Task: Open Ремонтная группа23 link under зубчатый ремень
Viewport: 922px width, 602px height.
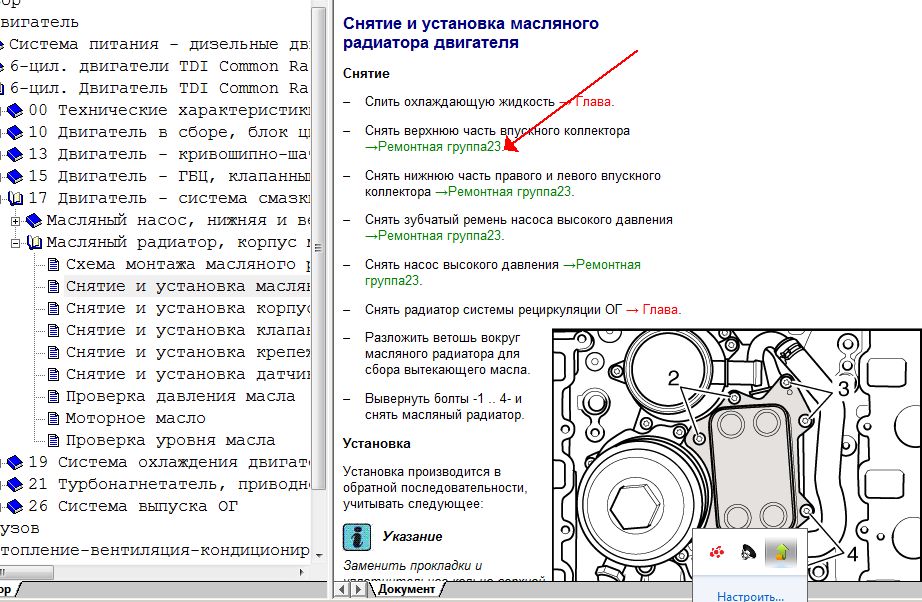Action: tap(434, 236)
